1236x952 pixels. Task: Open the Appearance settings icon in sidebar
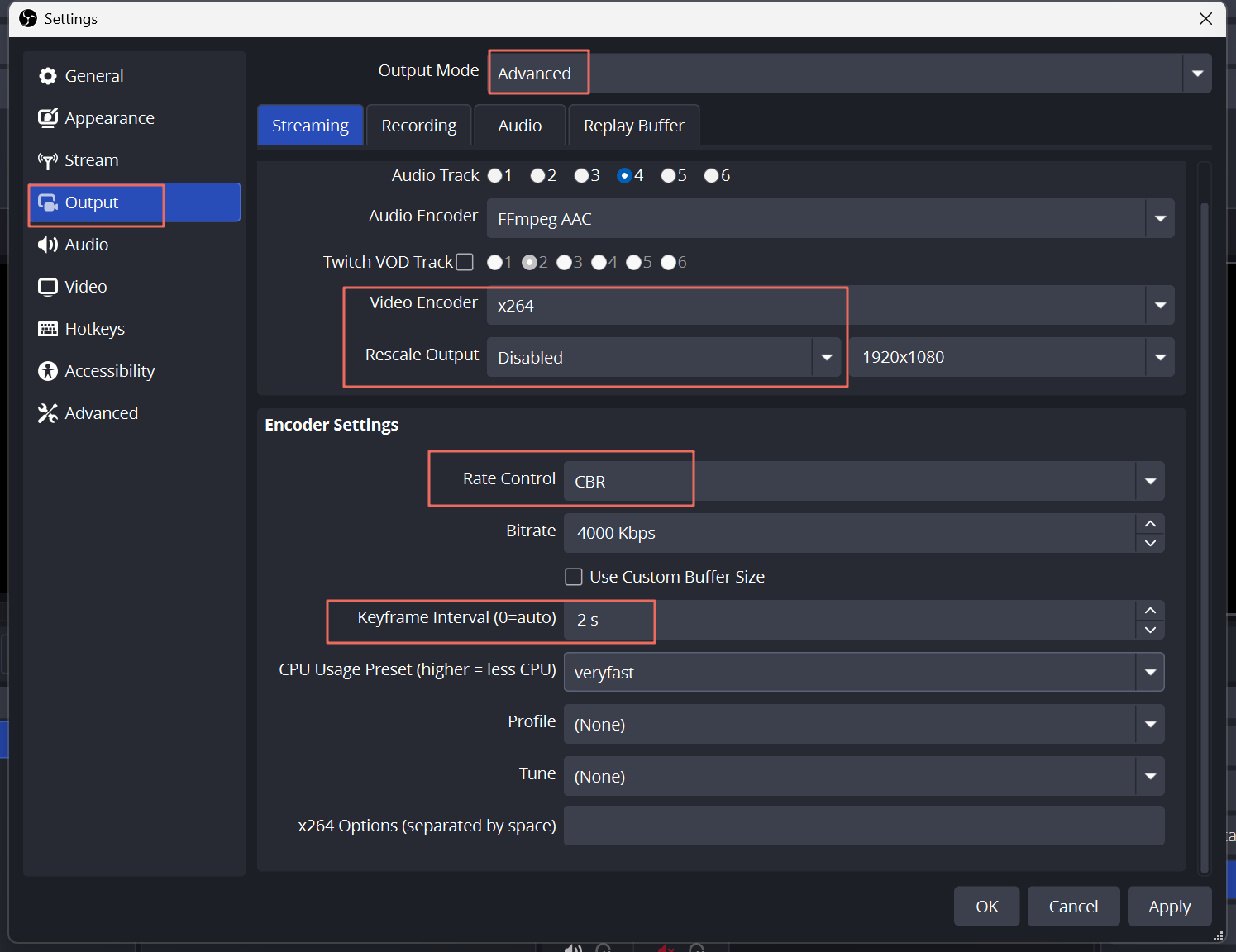[x=48, y=118]
